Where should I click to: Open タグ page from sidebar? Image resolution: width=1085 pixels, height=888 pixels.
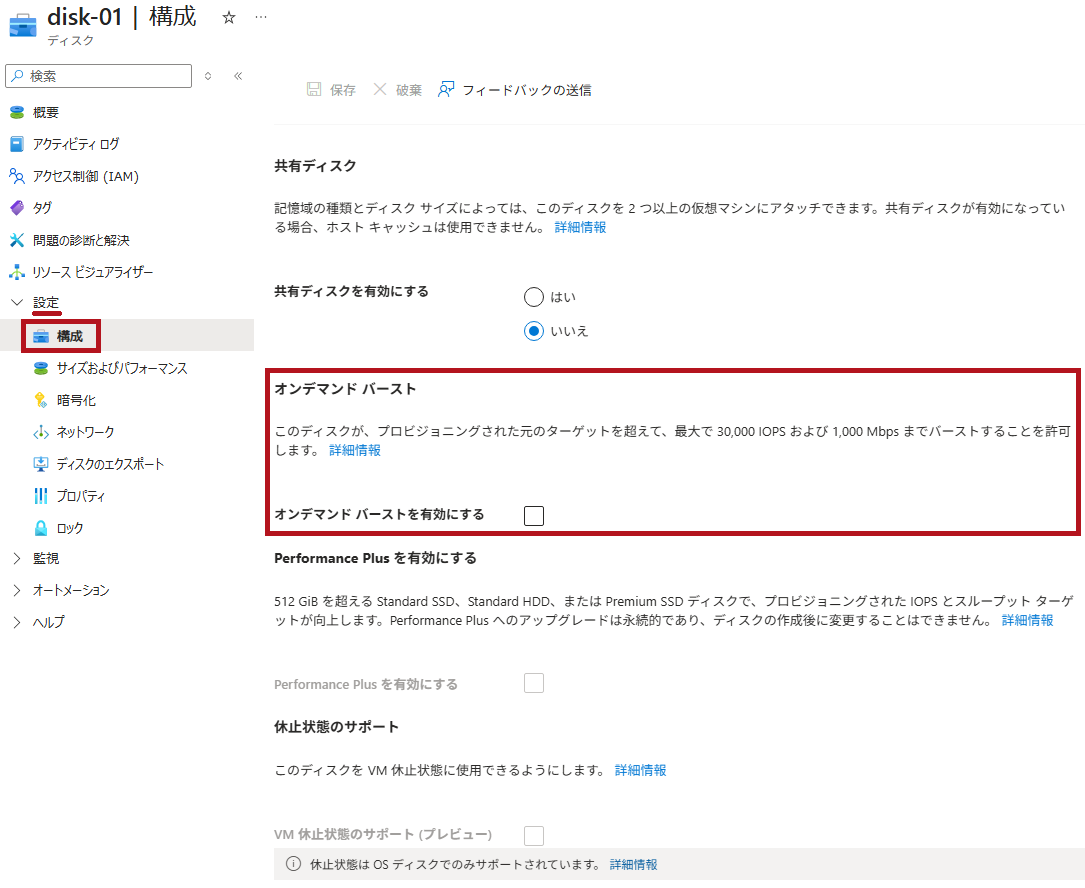pyautogui.click(x=42, y=208)
